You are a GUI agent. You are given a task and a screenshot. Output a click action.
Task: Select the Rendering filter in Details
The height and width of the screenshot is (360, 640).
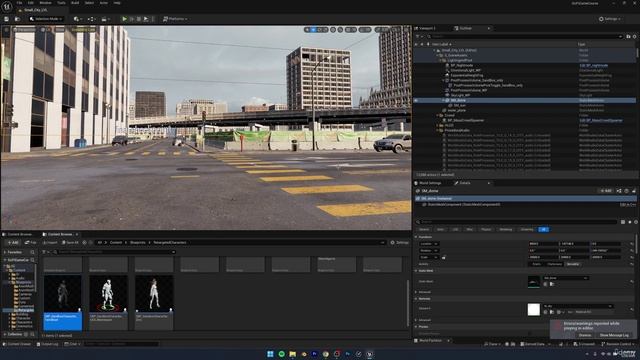point(505,229)
